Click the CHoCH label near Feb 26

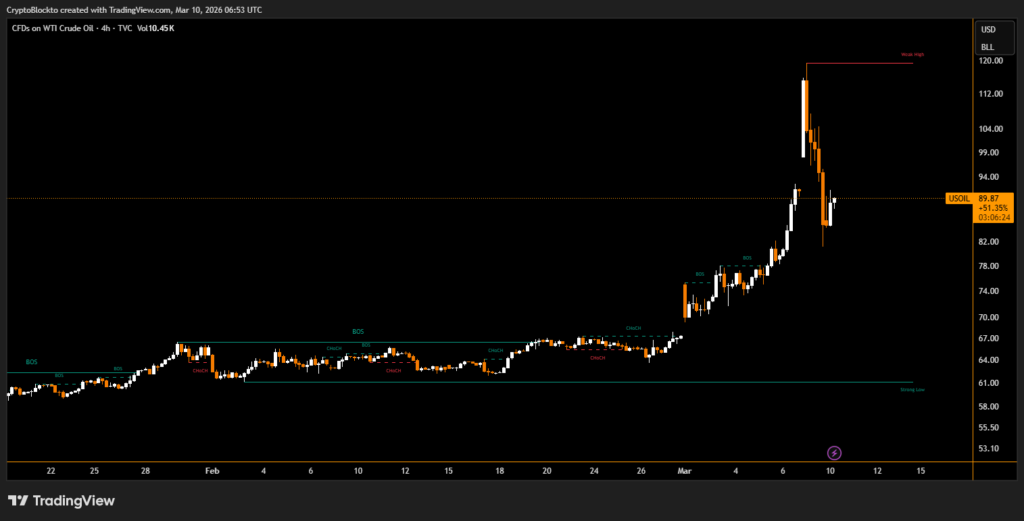point(633,328)
